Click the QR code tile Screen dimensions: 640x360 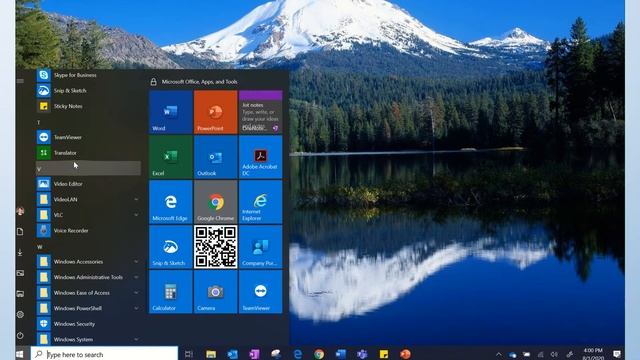pos(216,247)
